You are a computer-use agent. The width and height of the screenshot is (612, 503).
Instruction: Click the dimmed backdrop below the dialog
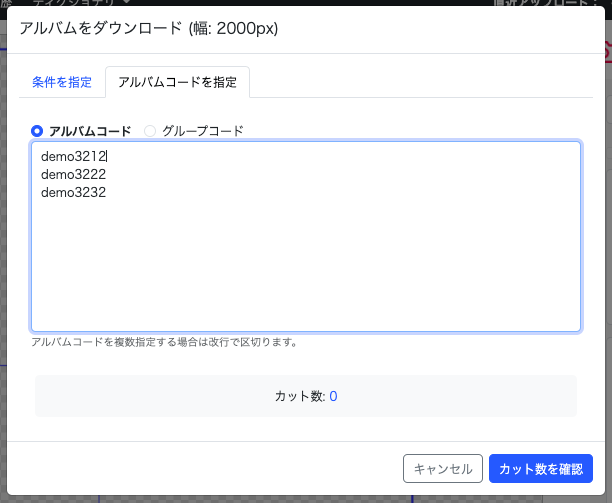coord(300,498)
